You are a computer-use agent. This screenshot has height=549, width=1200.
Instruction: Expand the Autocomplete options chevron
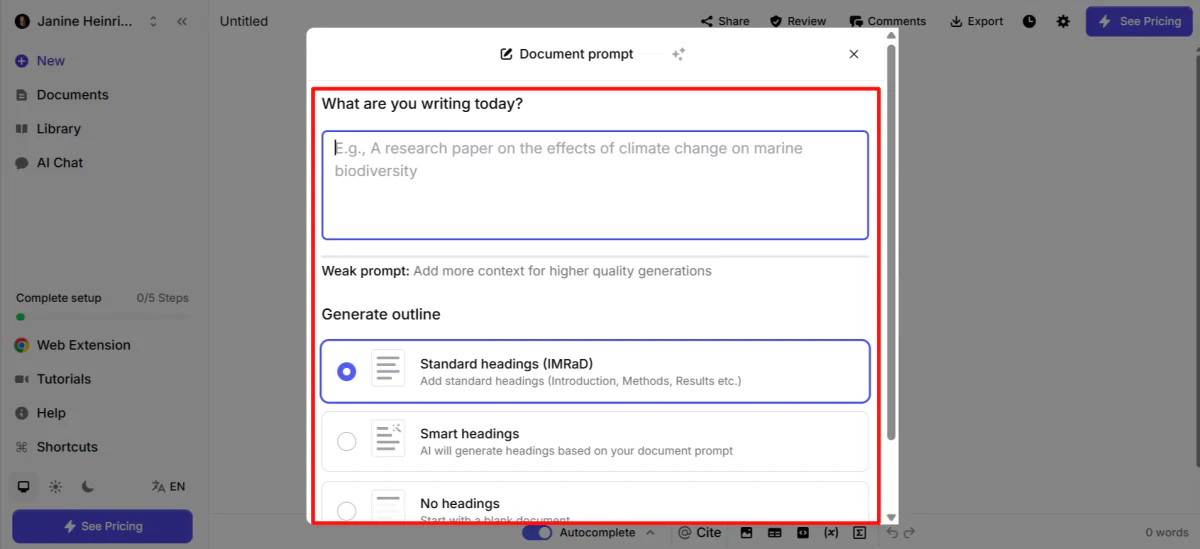[x=650, y=533]
